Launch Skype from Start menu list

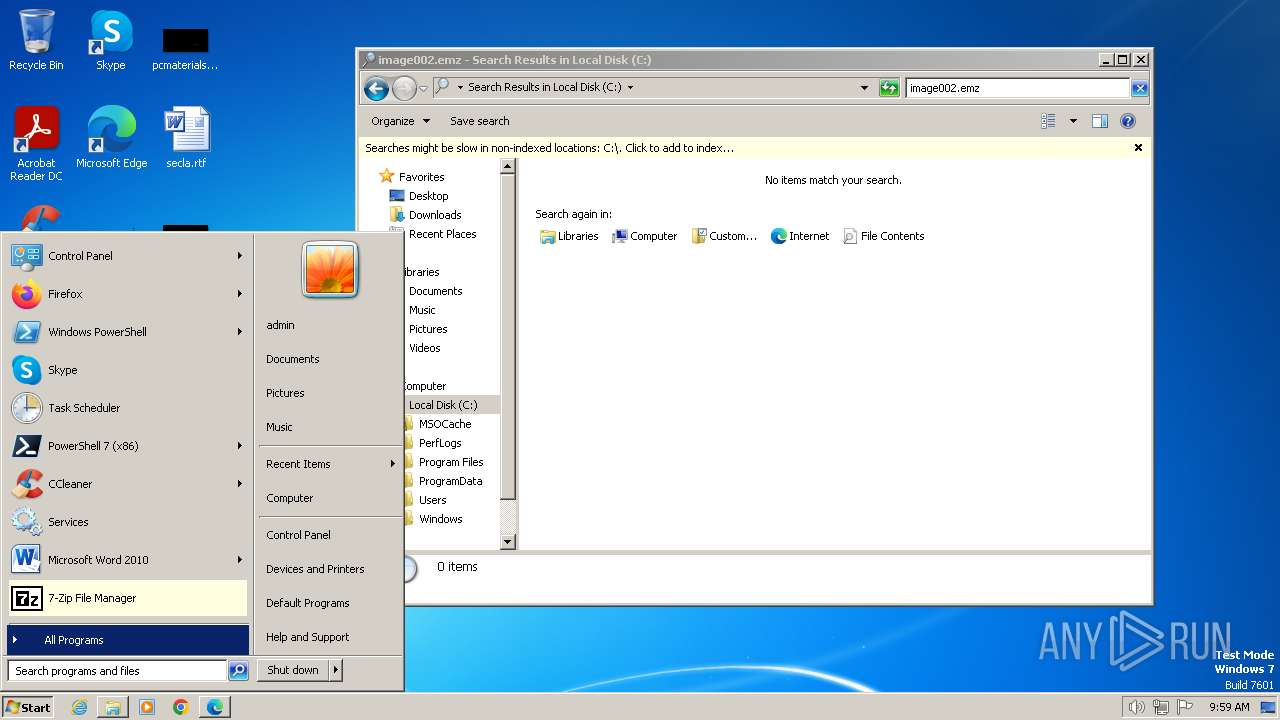pyautogui.click(x=127, y=370)
